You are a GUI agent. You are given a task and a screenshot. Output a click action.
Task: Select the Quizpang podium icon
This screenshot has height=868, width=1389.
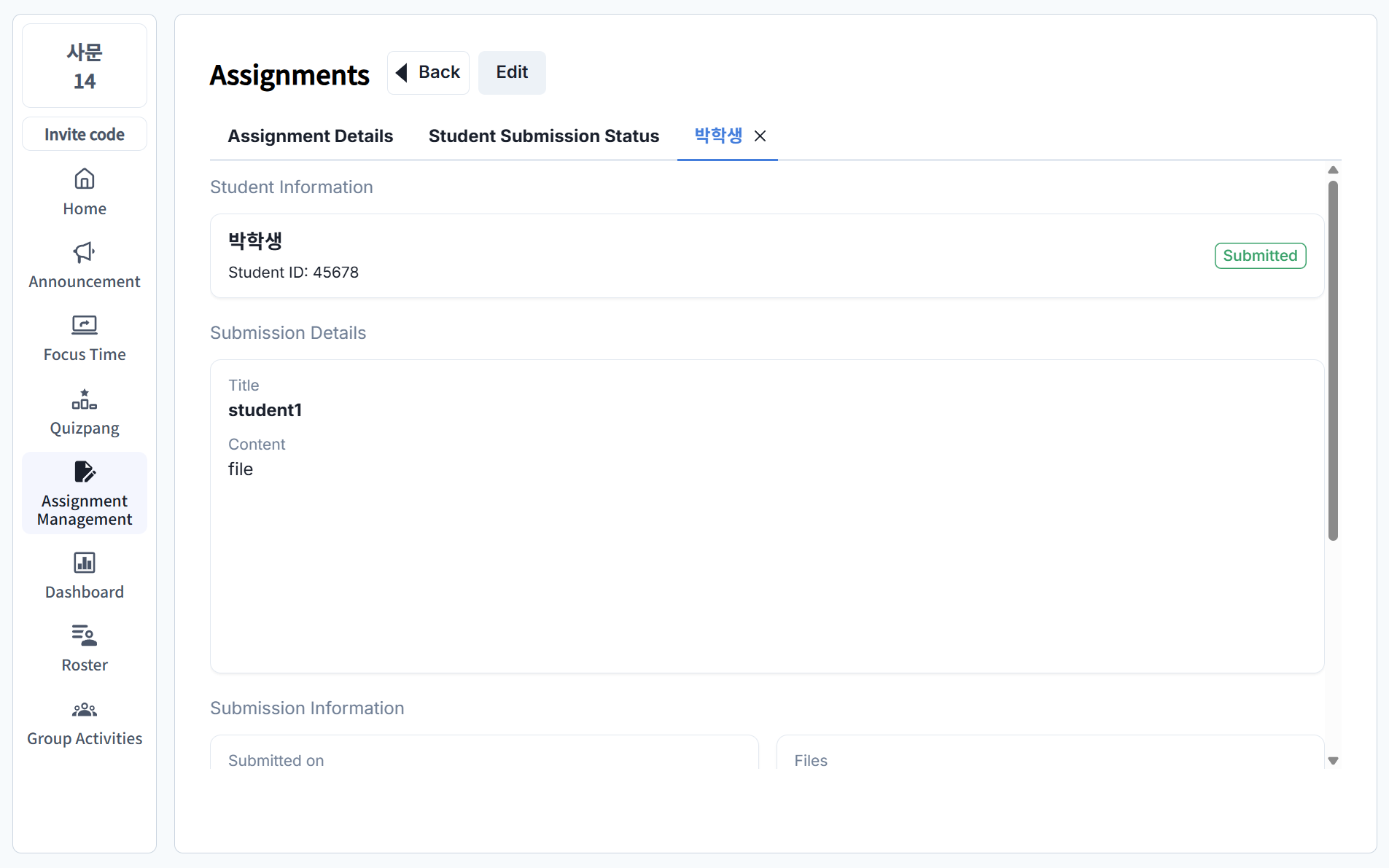tap(85, 399)
